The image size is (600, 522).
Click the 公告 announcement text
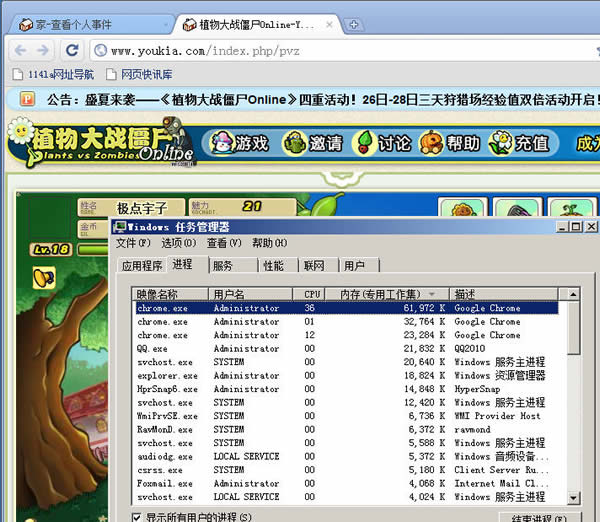coord(321,100)
